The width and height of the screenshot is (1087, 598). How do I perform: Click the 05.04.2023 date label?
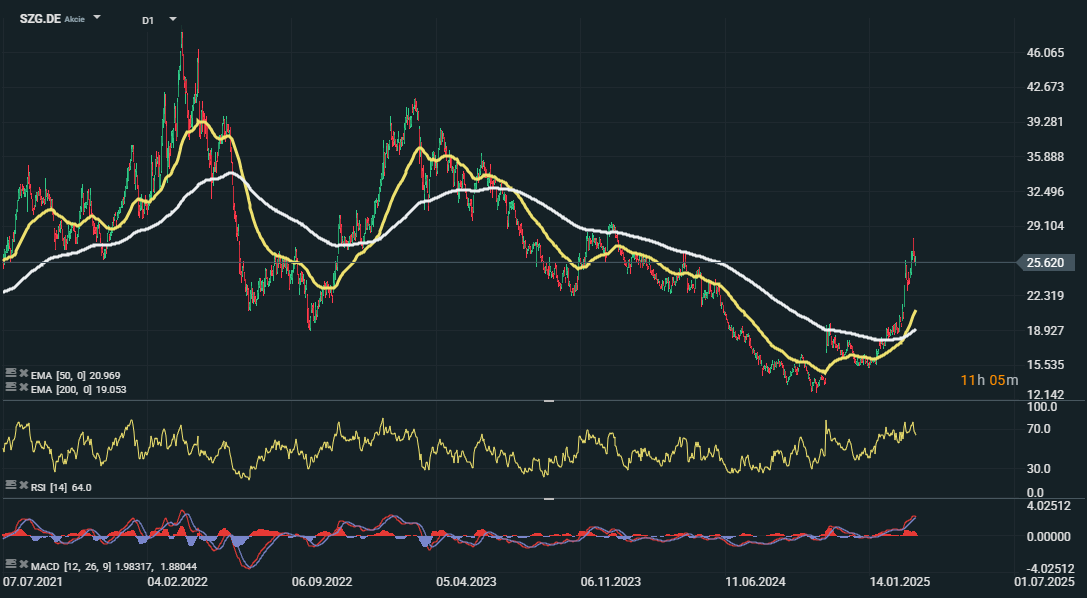click(466, 581)
